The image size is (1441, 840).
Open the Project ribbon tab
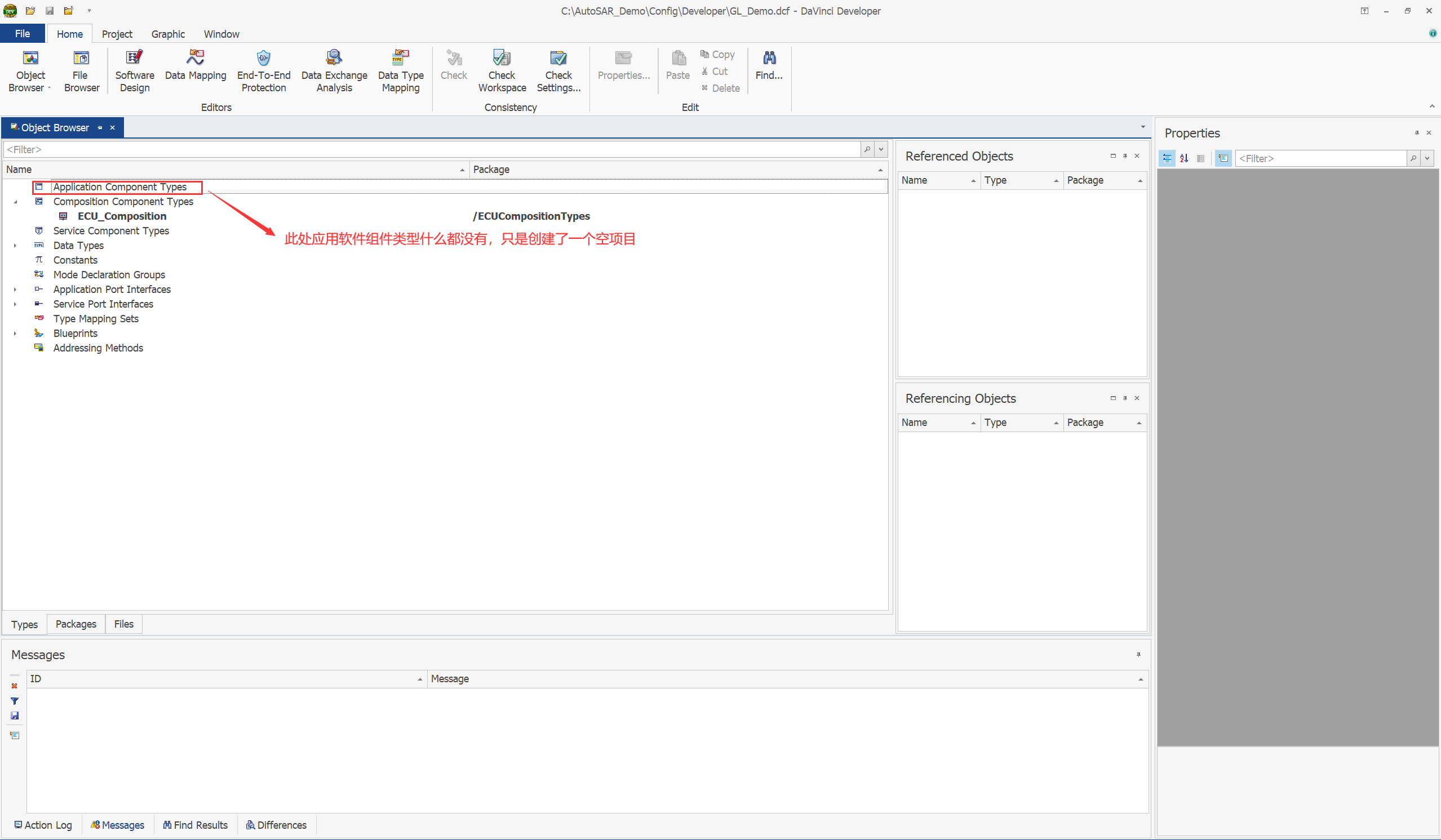[117, 34]
